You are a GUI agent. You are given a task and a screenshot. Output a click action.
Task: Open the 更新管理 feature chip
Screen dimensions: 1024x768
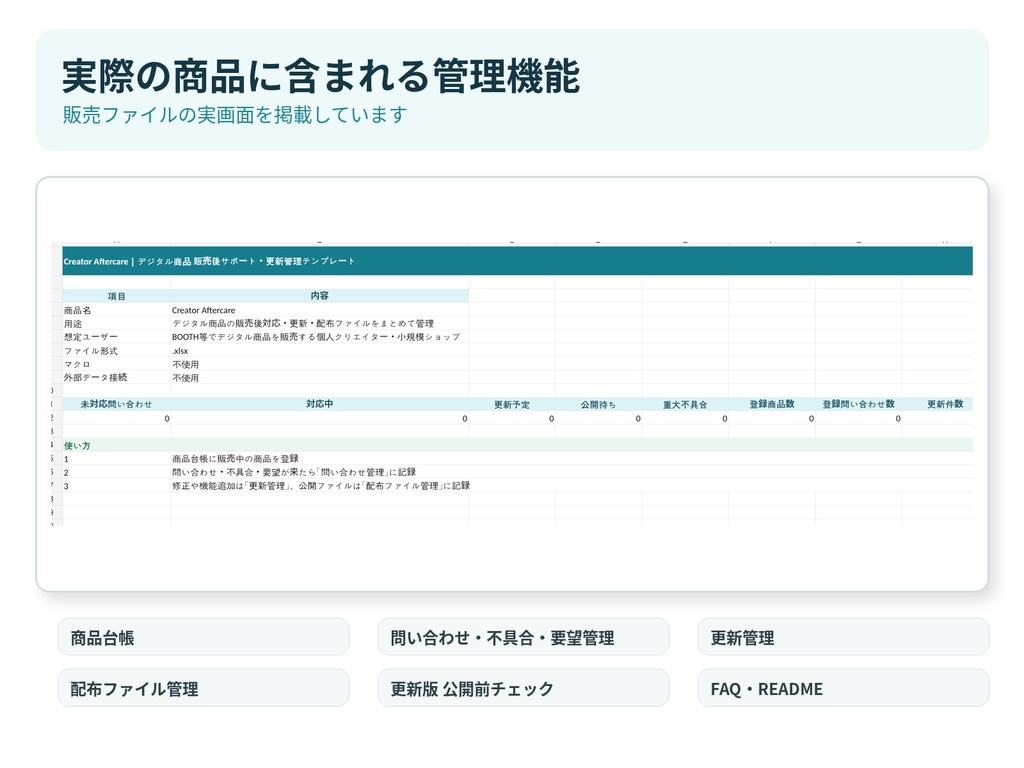(x=843, y=637)
